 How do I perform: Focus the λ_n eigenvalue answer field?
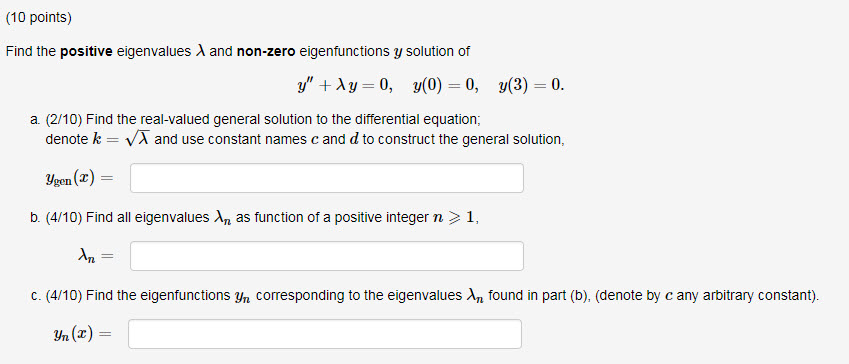coord(326,256)
